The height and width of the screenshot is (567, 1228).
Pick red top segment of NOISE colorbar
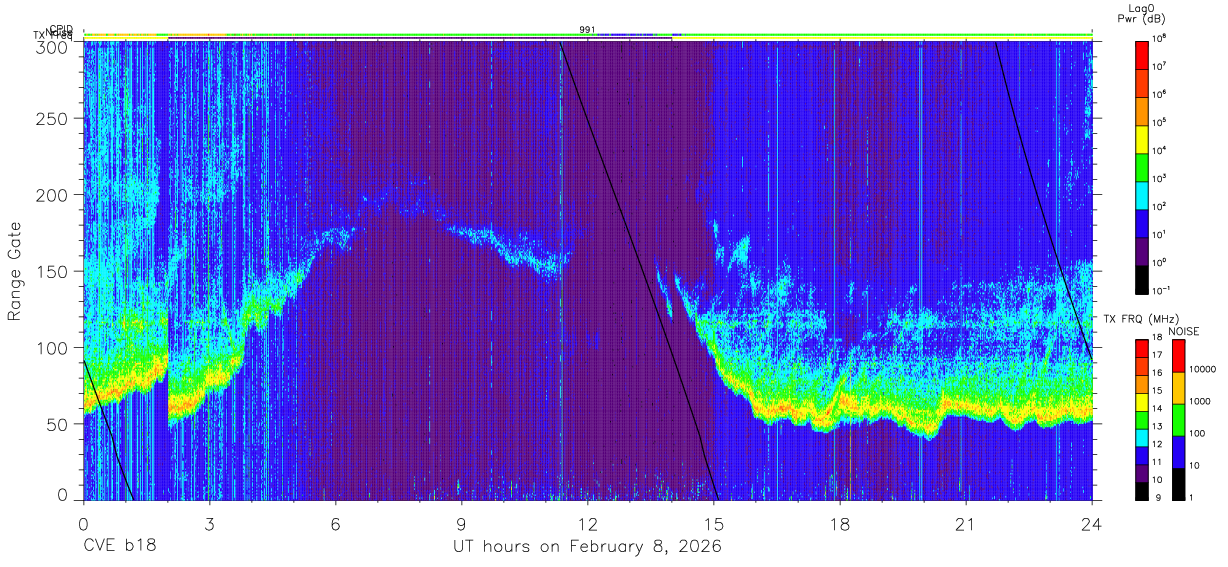(1178, 356)
